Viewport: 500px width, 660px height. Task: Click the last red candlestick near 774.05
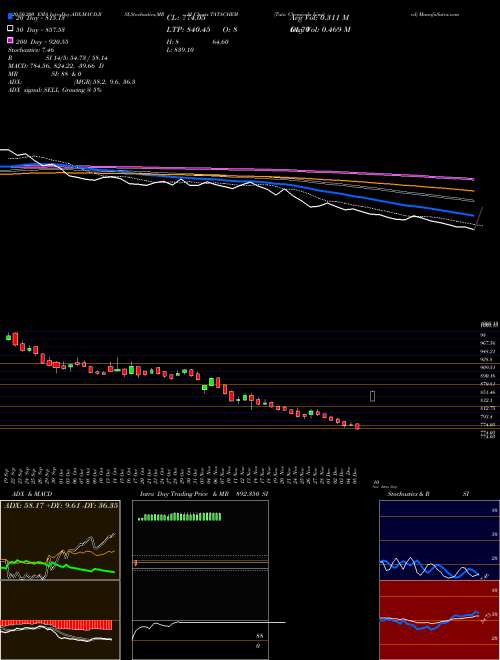pos(357,426)
